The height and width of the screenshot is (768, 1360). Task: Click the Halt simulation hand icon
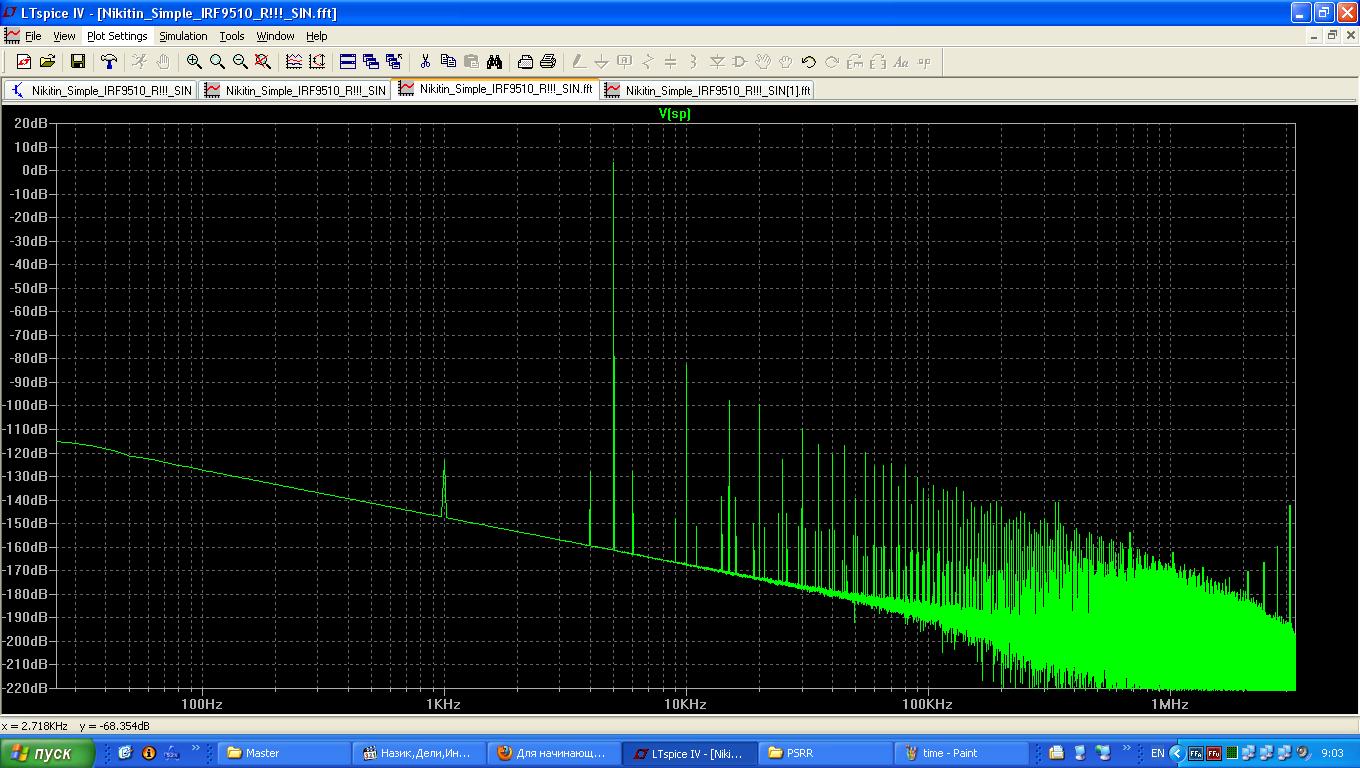(x=163, y=62)
